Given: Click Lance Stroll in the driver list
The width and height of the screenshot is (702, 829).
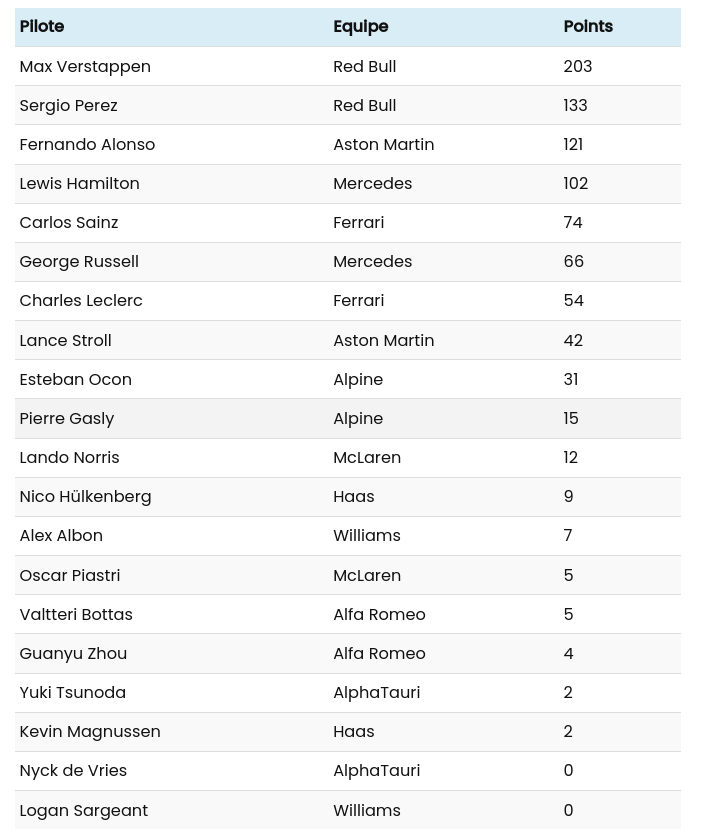Looking at the screenshot, I should click(65, 340).
